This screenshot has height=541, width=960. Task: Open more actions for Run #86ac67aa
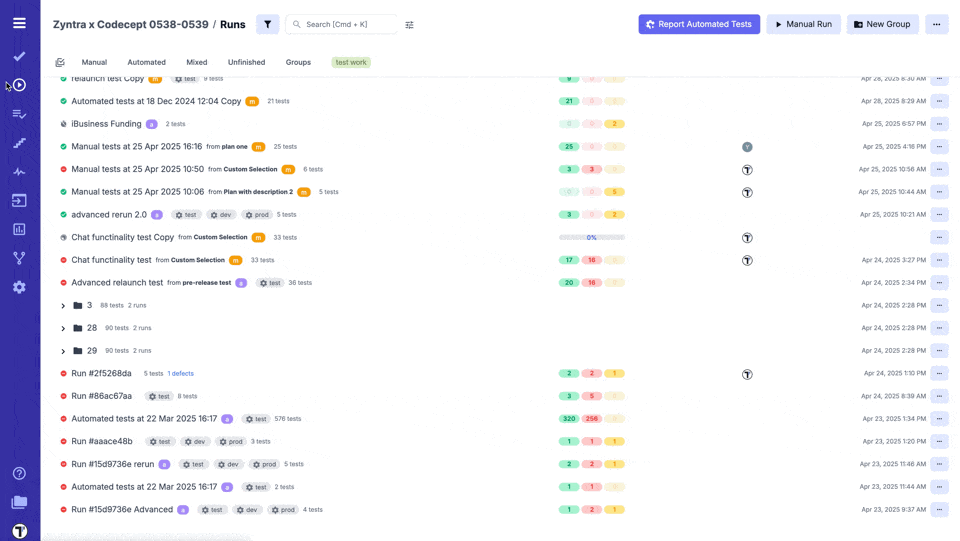[x=939, y=396]
